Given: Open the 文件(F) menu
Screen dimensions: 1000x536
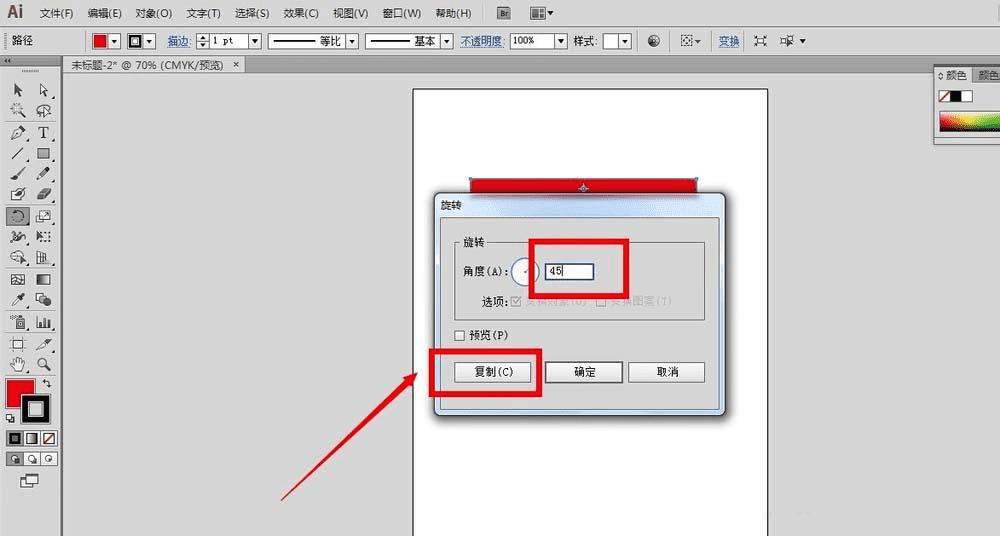Looking at the screenshot, I should [56, 13].
